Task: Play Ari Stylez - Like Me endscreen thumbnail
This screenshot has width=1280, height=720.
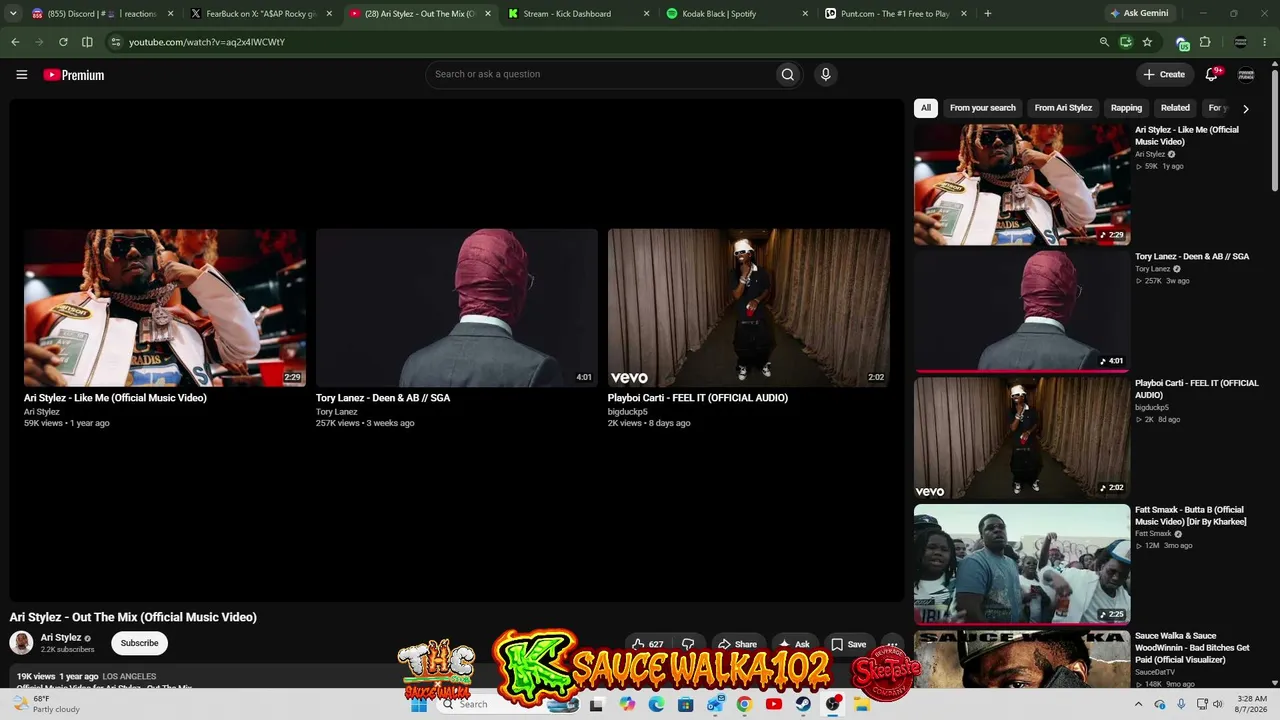Action: pyautogui.click(x=165, y=308)
